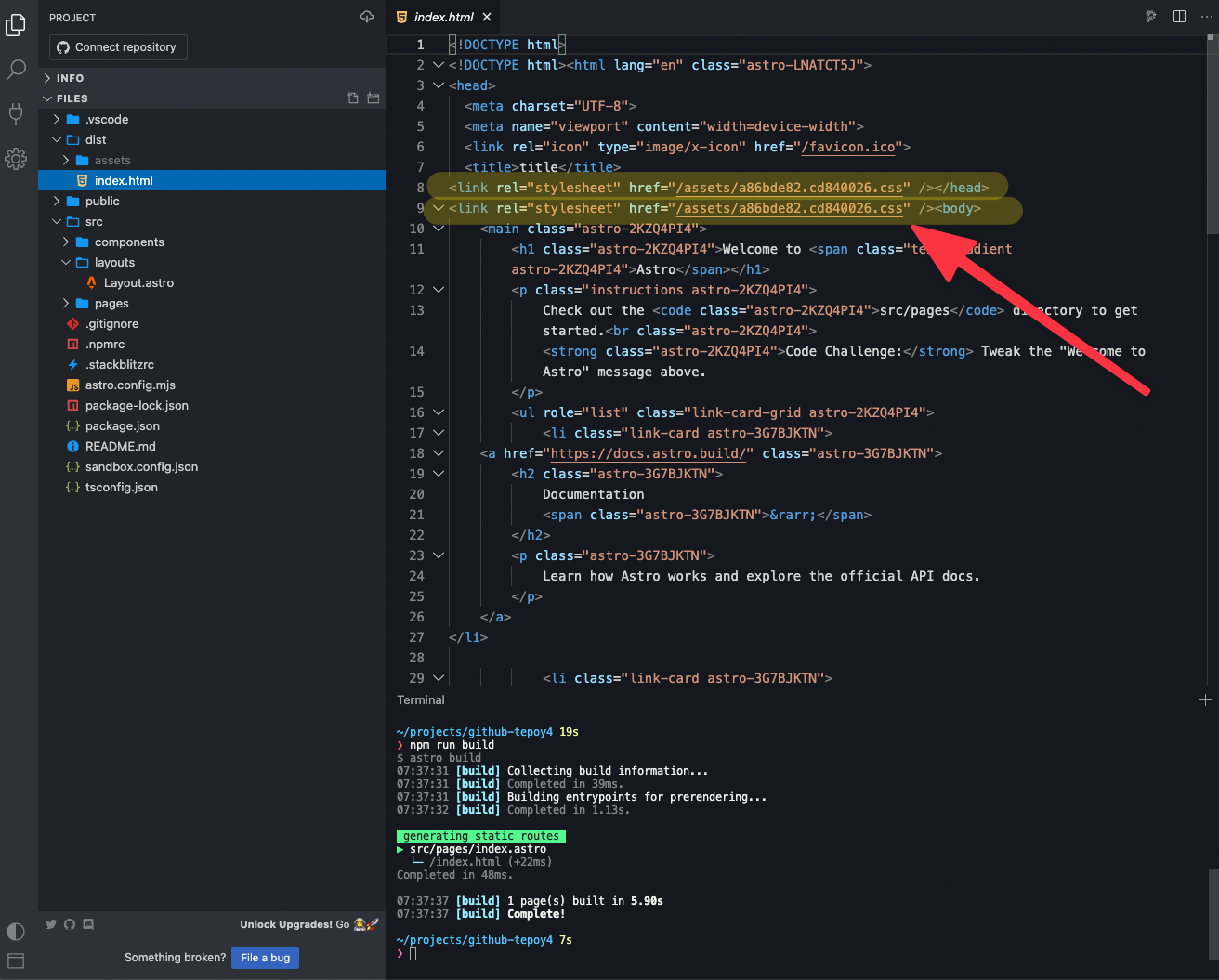Click the cloud icon beside PROJECT header
Screen dimensions: 1219x980
(x=366, y=17)
